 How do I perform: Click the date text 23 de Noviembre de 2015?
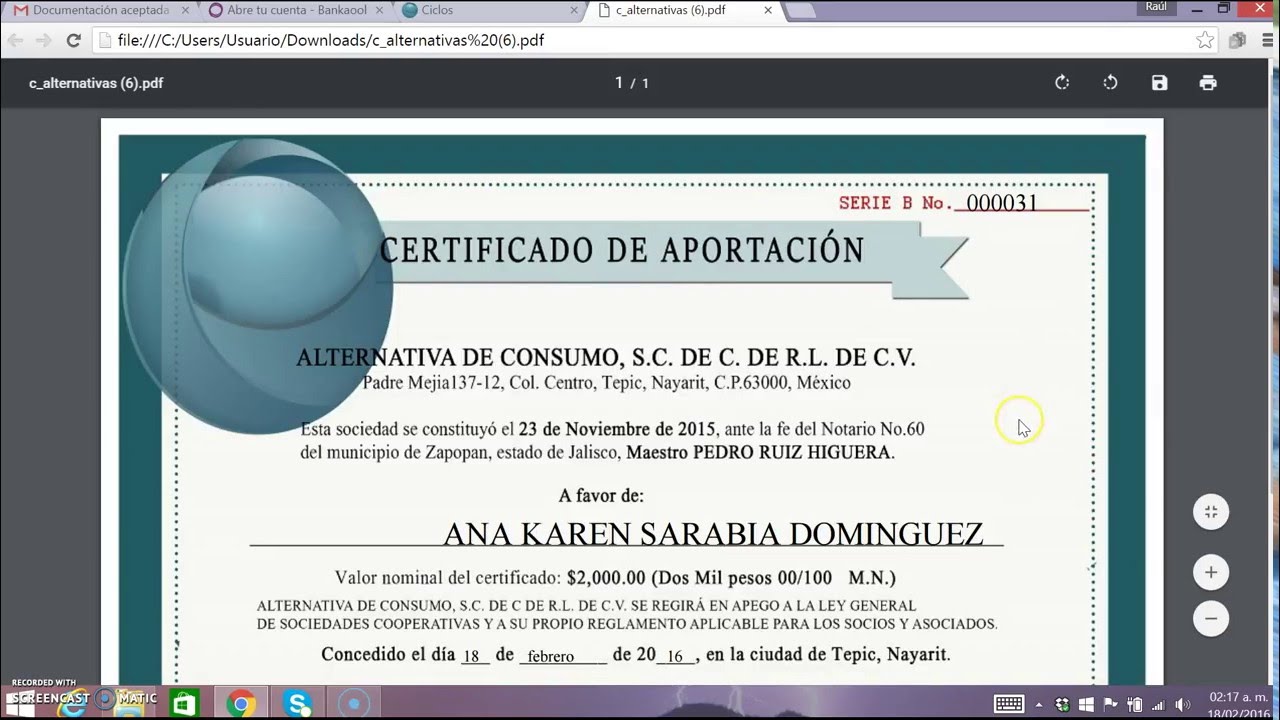[x=617, y=429]
